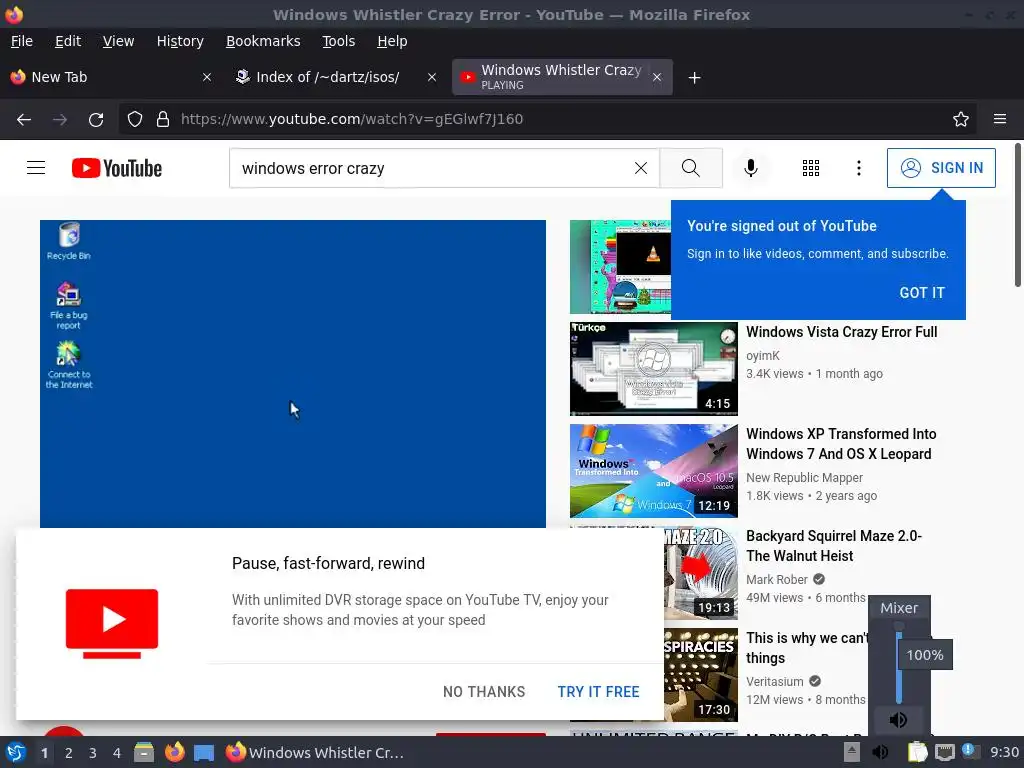Reload the page
Image resolution: width=1024 pixels, height=768 pixels.
click(96, 119)
